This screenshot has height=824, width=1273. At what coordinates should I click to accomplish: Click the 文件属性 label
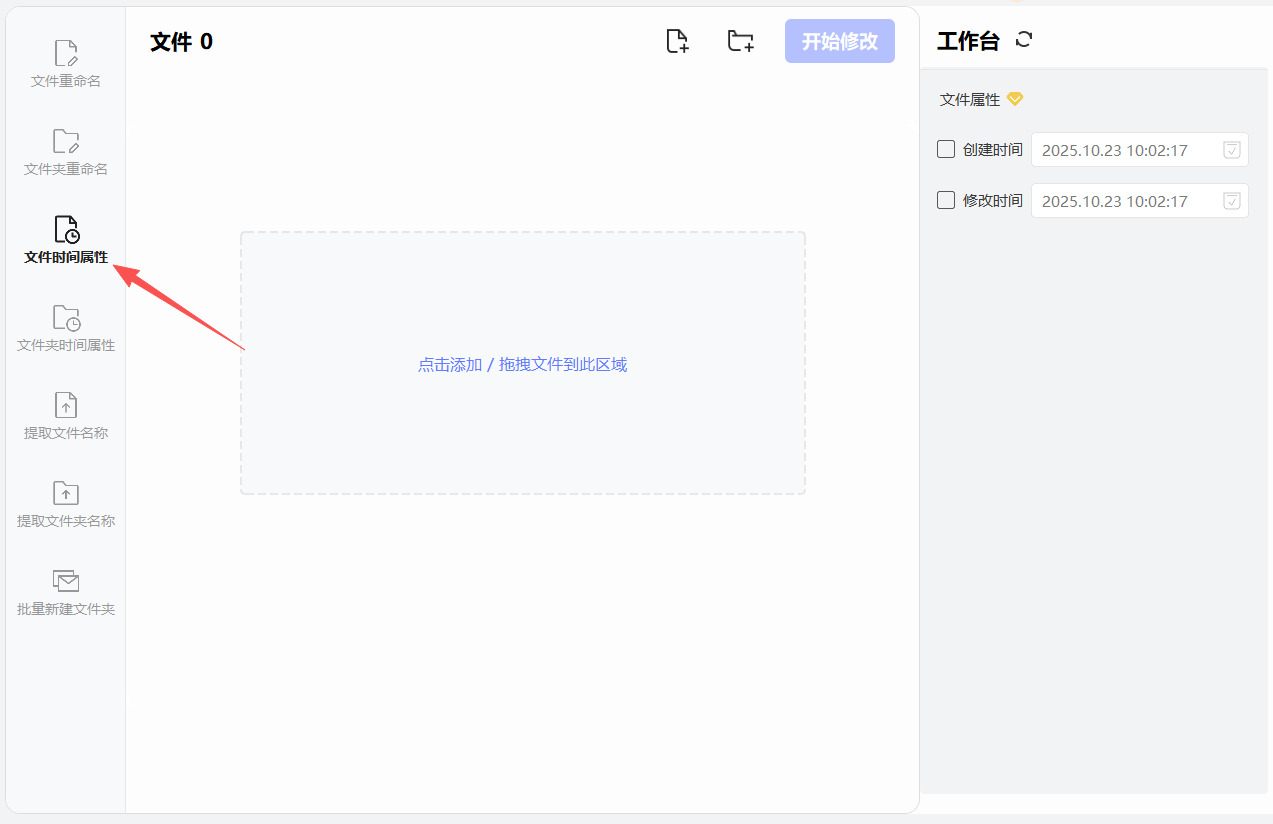point(970,100)
